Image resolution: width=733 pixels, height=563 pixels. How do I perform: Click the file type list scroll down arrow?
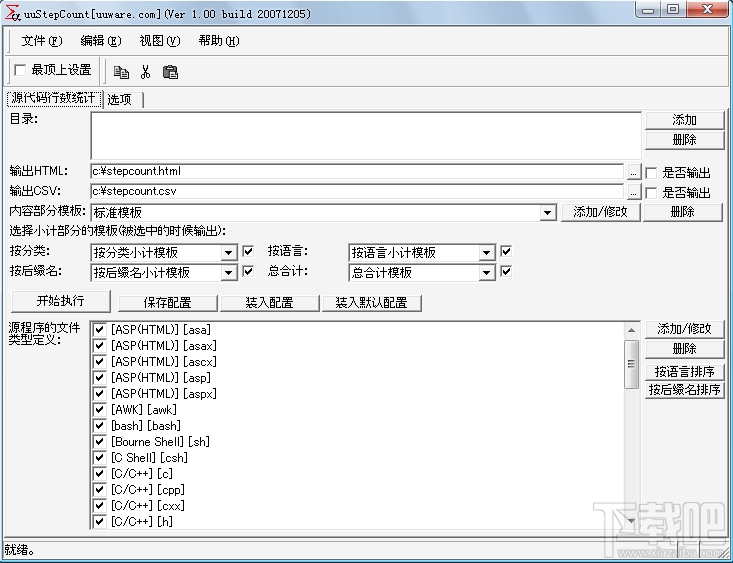[632, 521]
